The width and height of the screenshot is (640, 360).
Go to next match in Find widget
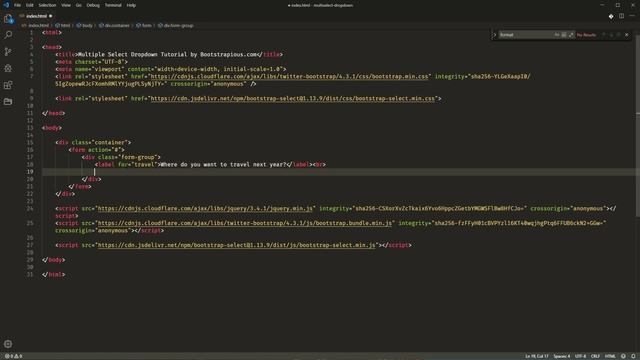(x=611, y=35)
